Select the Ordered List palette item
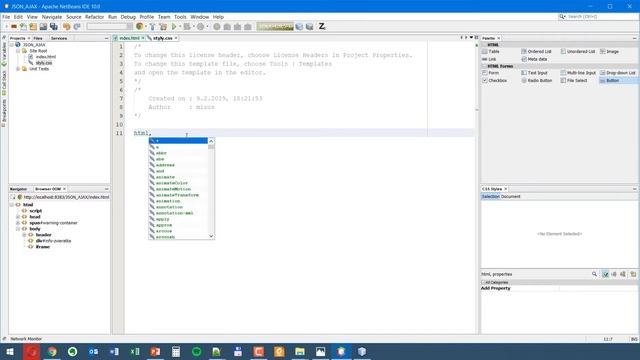 [x=536, y=51]
